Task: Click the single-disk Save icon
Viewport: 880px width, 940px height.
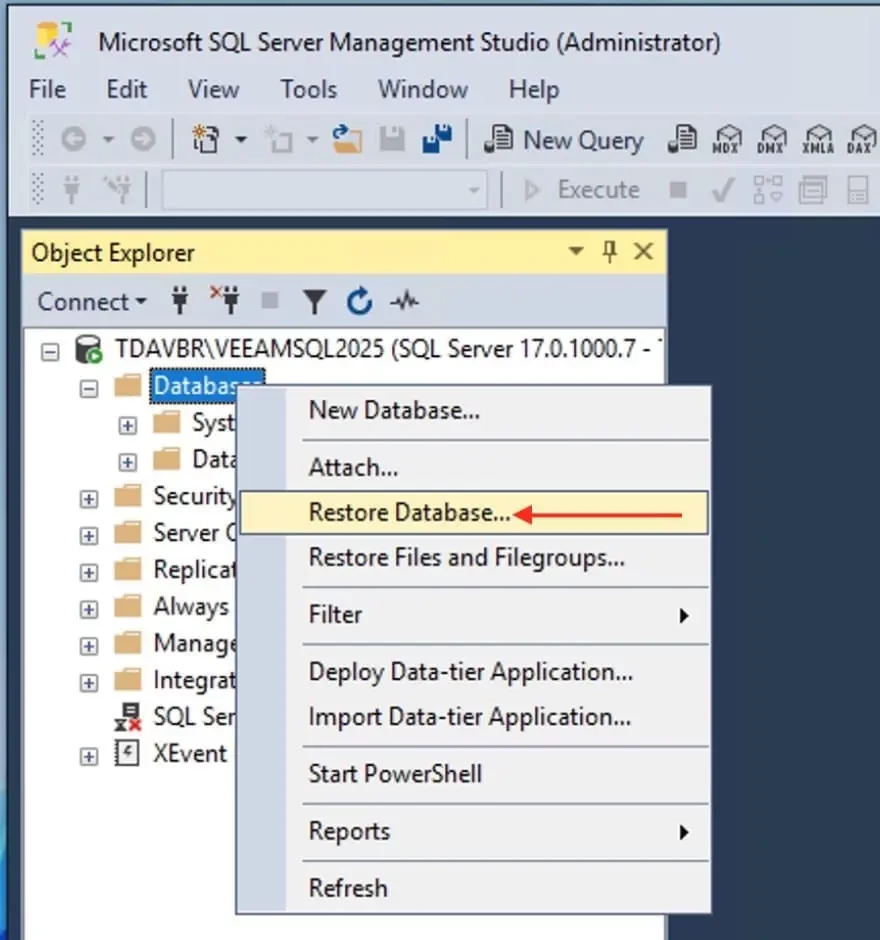Action: point(392,139)
